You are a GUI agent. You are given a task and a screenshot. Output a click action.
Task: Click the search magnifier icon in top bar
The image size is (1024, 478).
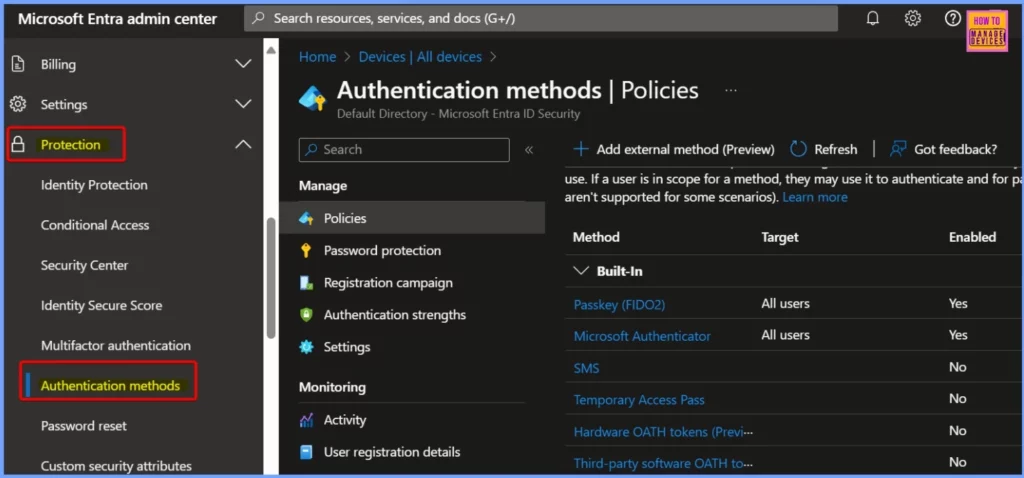click(x=259, y=18)
